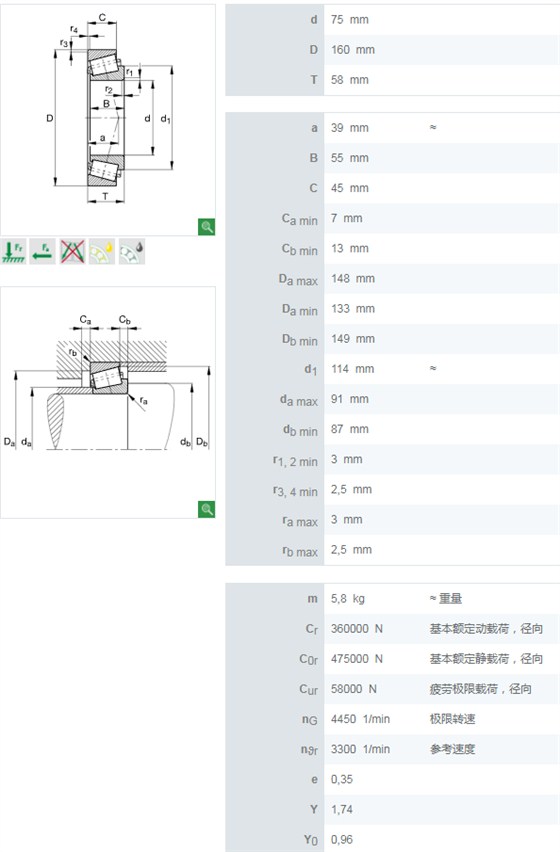
Task: Select the Da min value 133 mm
Action: pos(353,309)
